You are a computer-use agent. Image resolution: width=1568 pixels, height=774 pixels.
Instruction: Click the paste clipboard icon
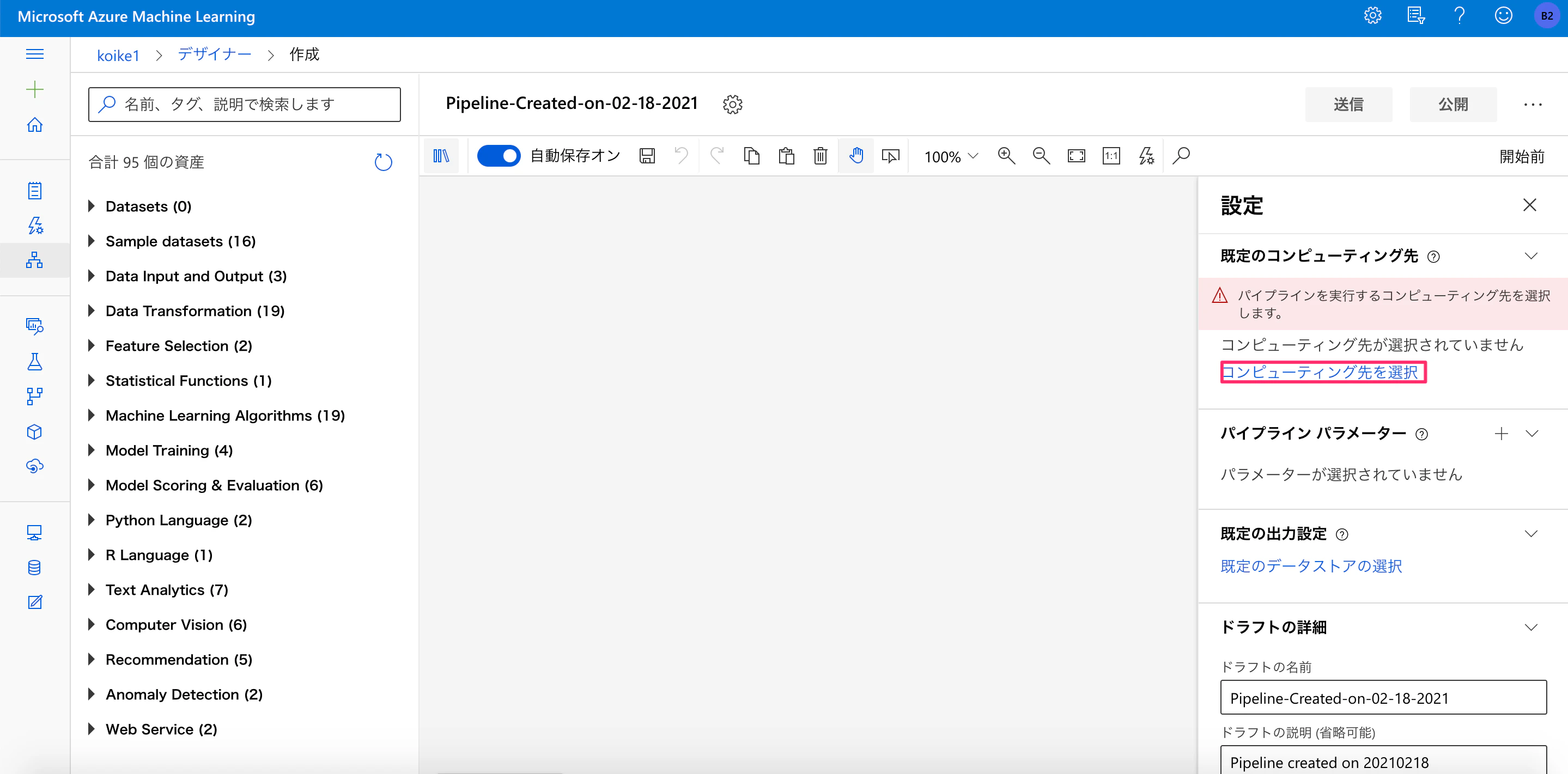point(786,156)
